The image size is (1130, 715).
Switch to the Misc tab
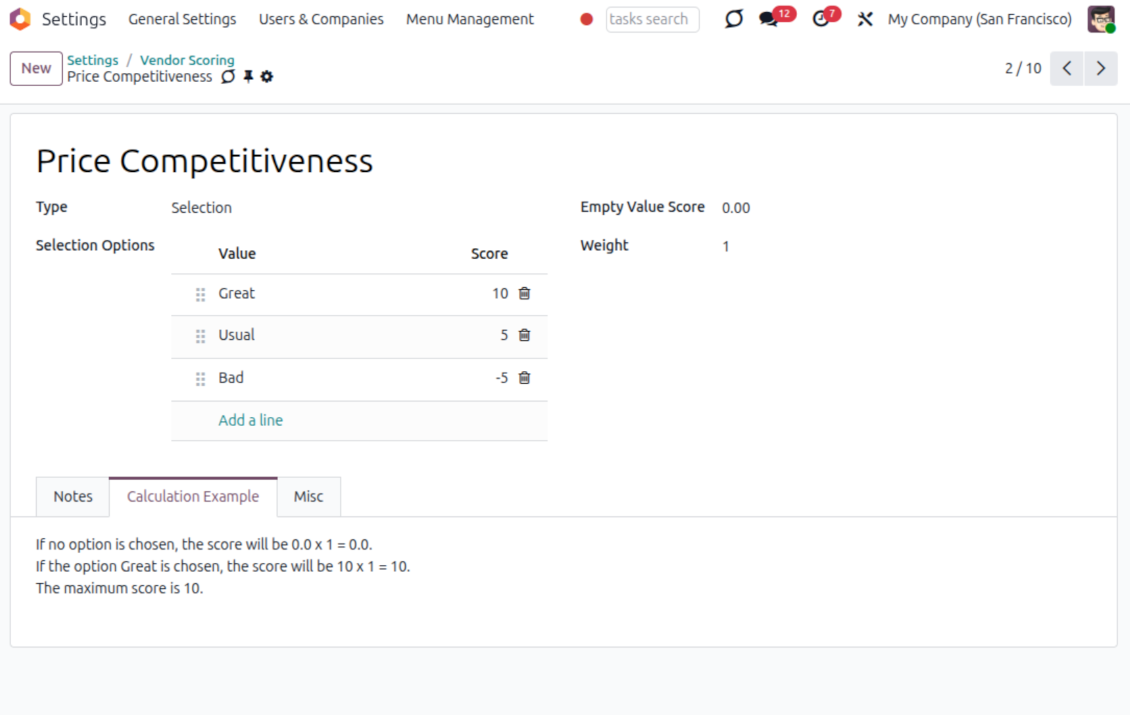[308, 497]
